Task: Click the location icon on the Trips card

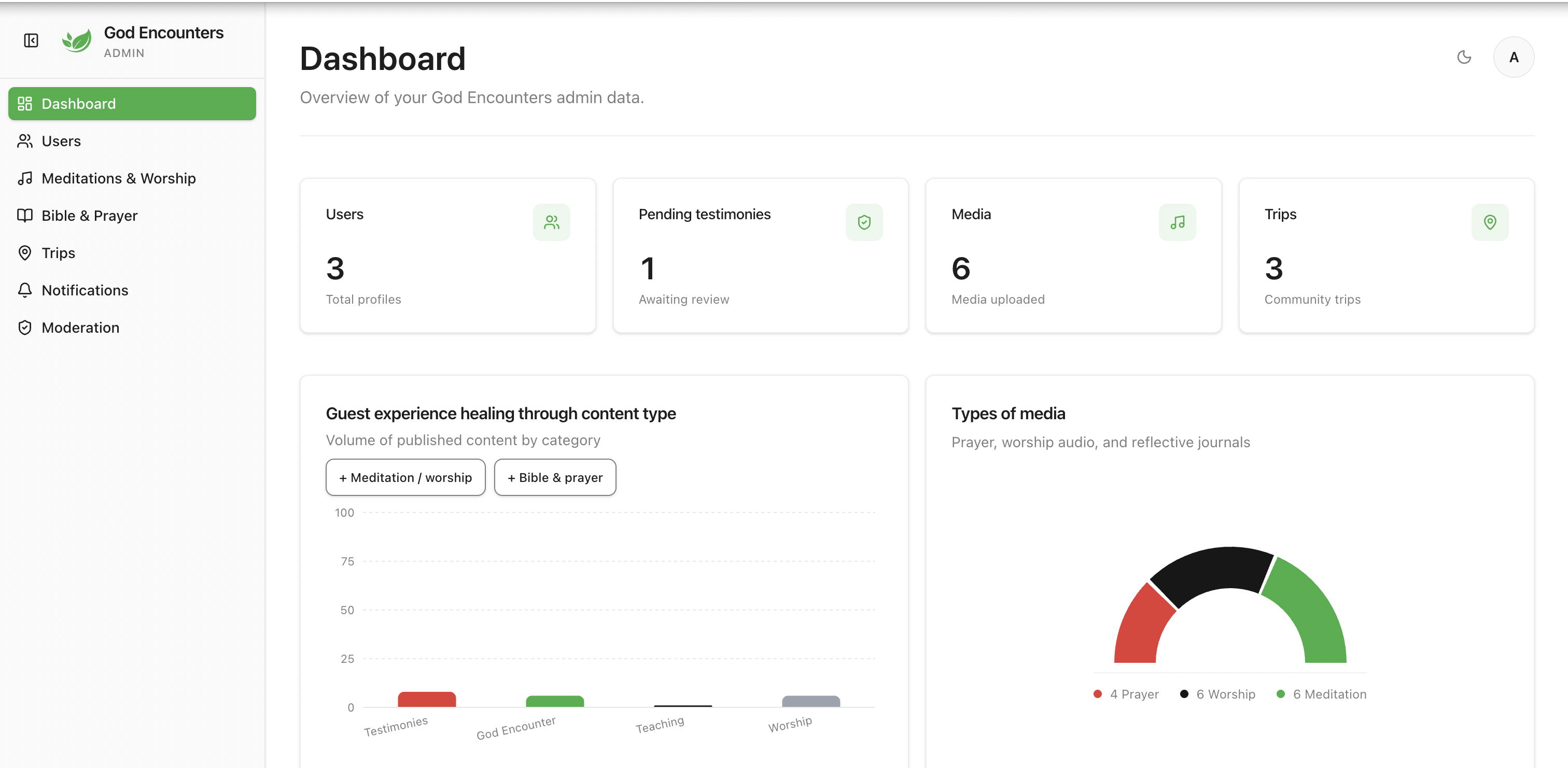Action: point(1490,222)
